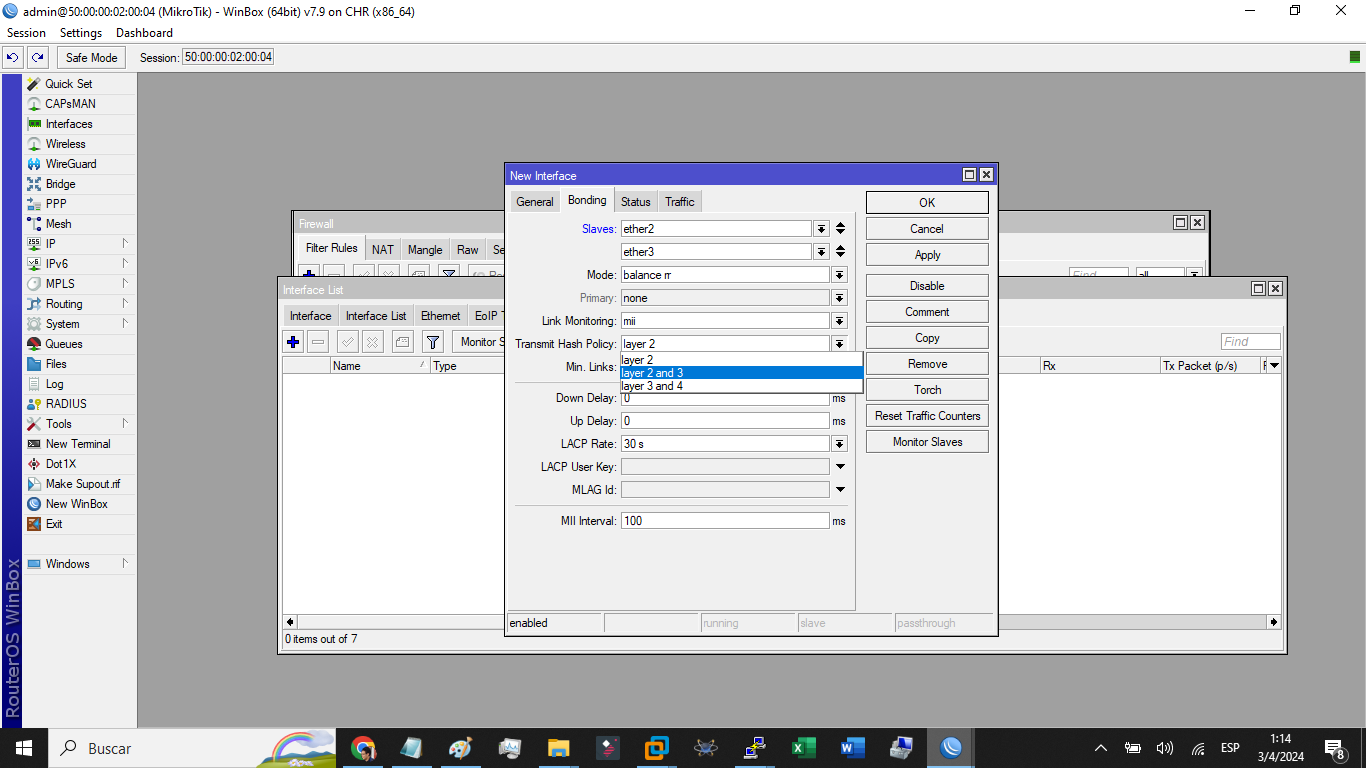Click Make Supout.rif
Viewport: 1366px width, 768px height.
(83, 484)
